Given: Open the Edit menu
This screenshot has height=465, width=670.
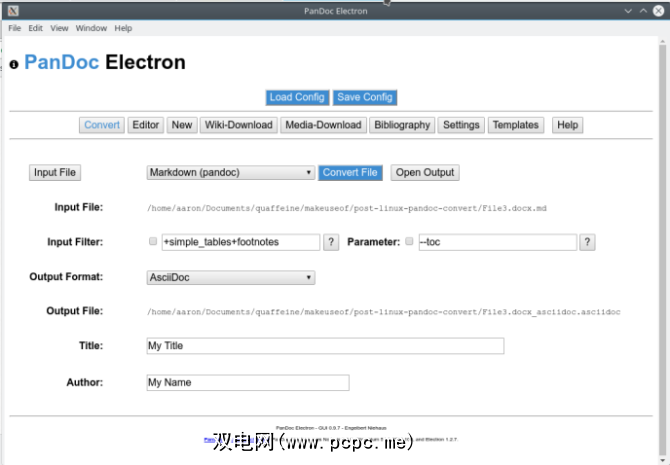Looking at the screenshot, I should [x=35, y=28].
